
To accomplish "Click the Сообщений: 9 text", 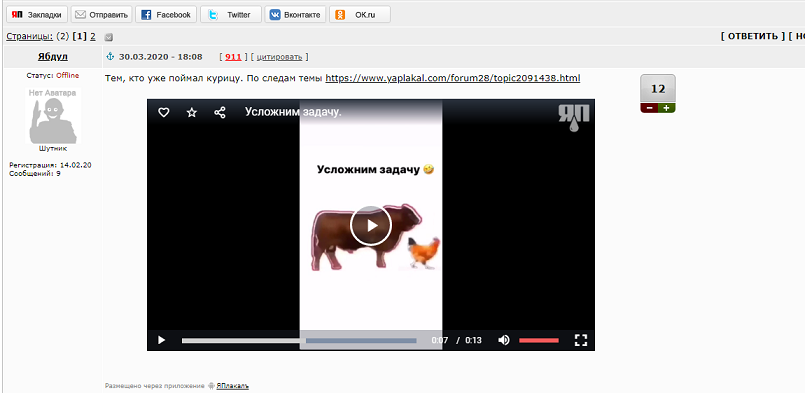I will tap(35, 174).
